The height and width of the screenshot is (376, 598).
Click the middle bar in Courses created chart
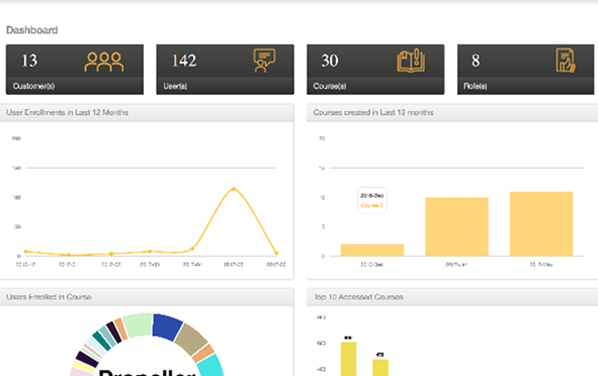coord(457,227)
